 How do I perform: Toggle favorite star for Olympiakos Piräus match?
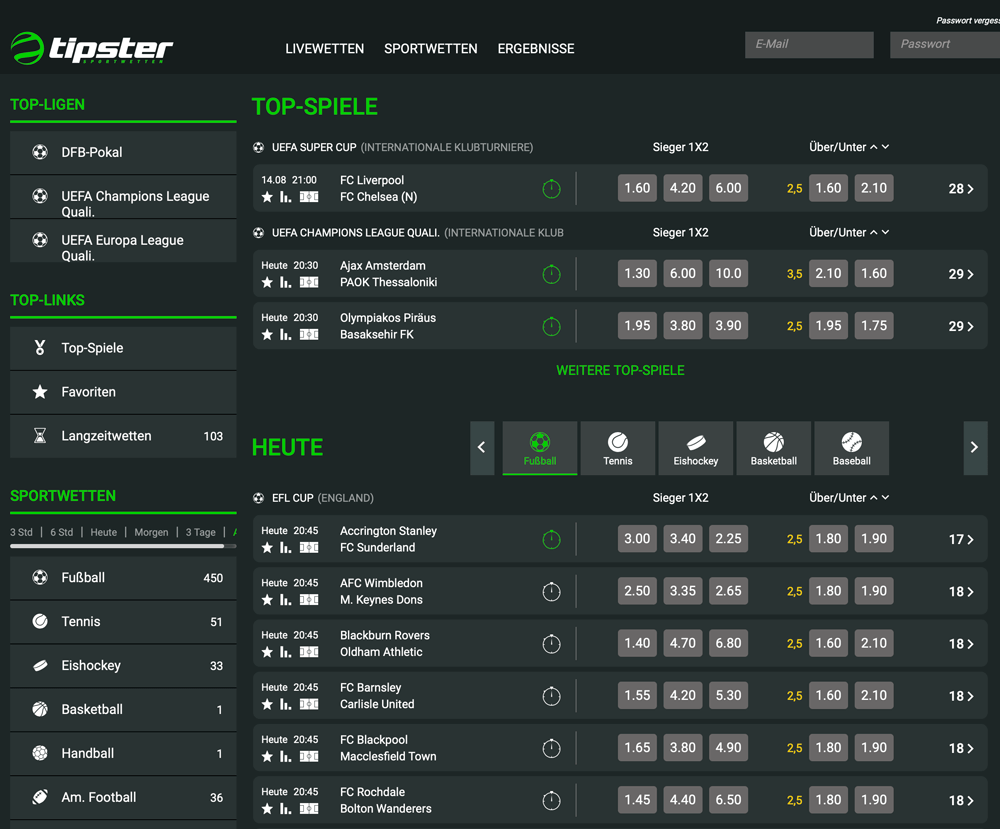[267, 335]
